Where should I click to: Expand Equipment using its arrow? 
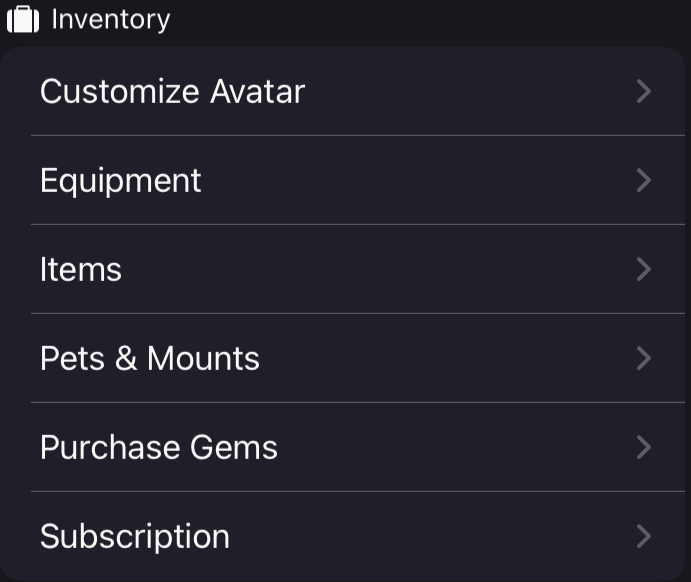point(644,181)
